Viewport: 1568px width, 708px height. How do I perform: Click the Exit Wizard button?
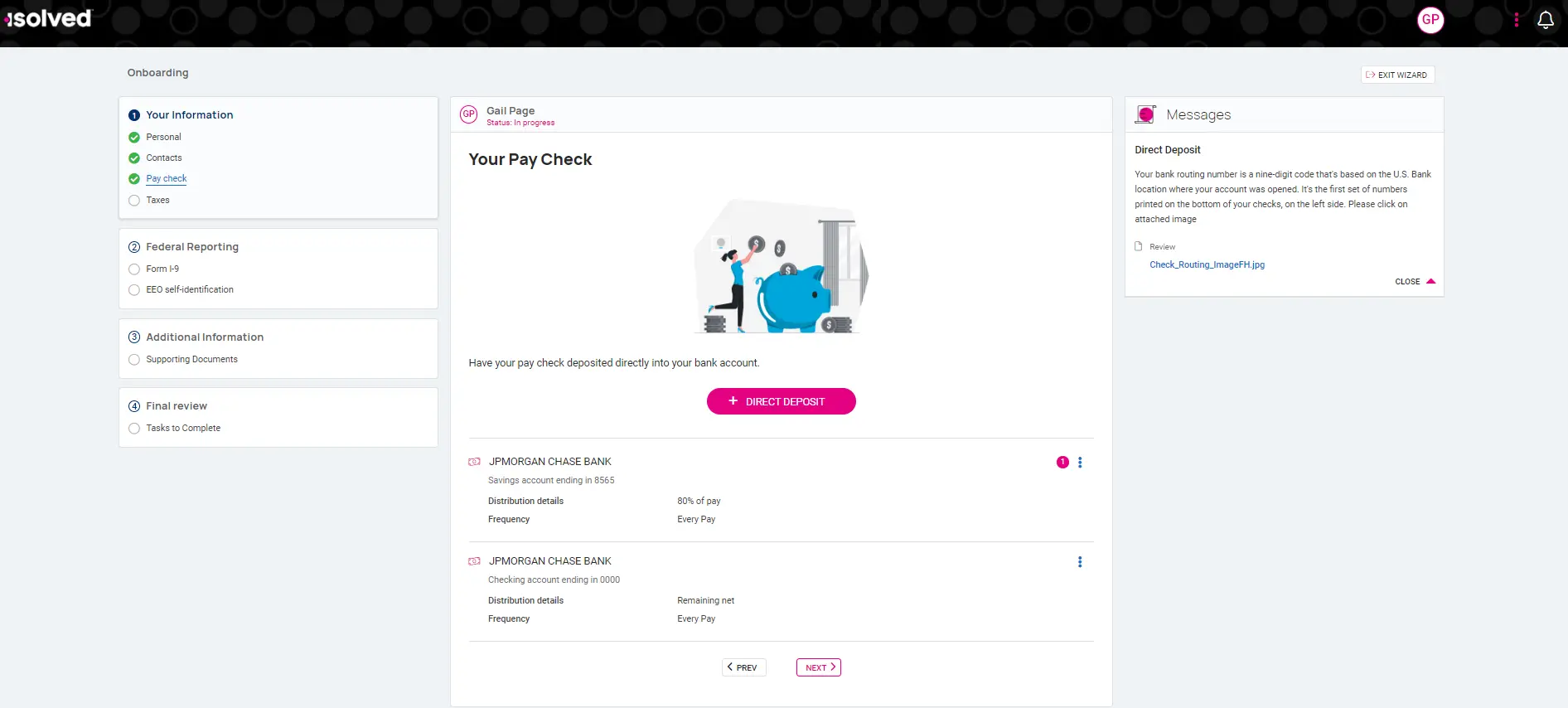tap(1397, 75)
